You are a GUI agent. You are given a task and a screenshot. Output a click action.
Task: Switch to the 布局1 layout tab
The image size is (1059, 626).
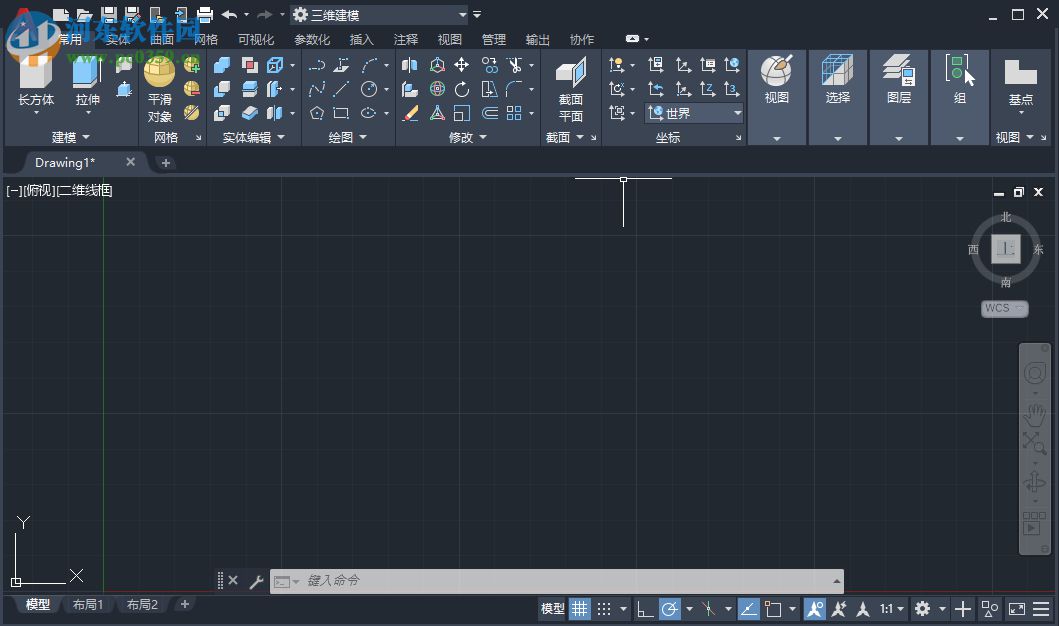click(x=88, y=604)
